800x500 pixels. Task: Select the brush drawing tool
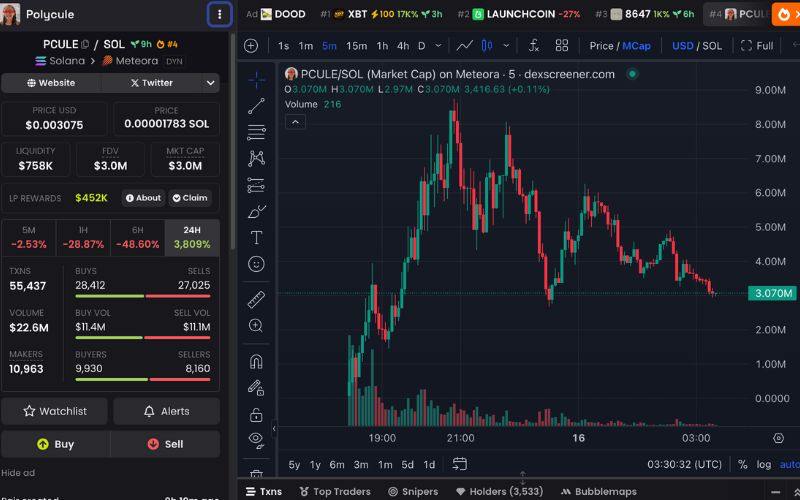256,212
